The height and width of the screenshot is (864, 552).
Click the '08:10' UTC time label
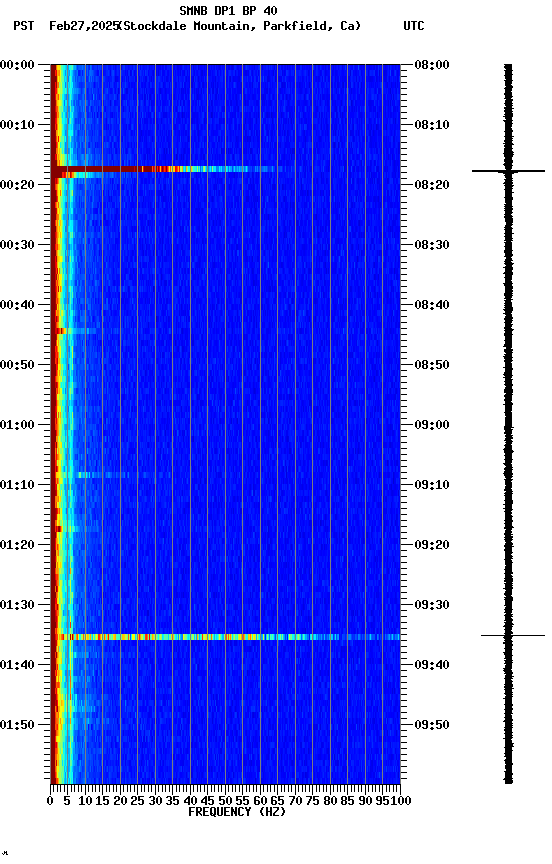(x=432, y=125)
